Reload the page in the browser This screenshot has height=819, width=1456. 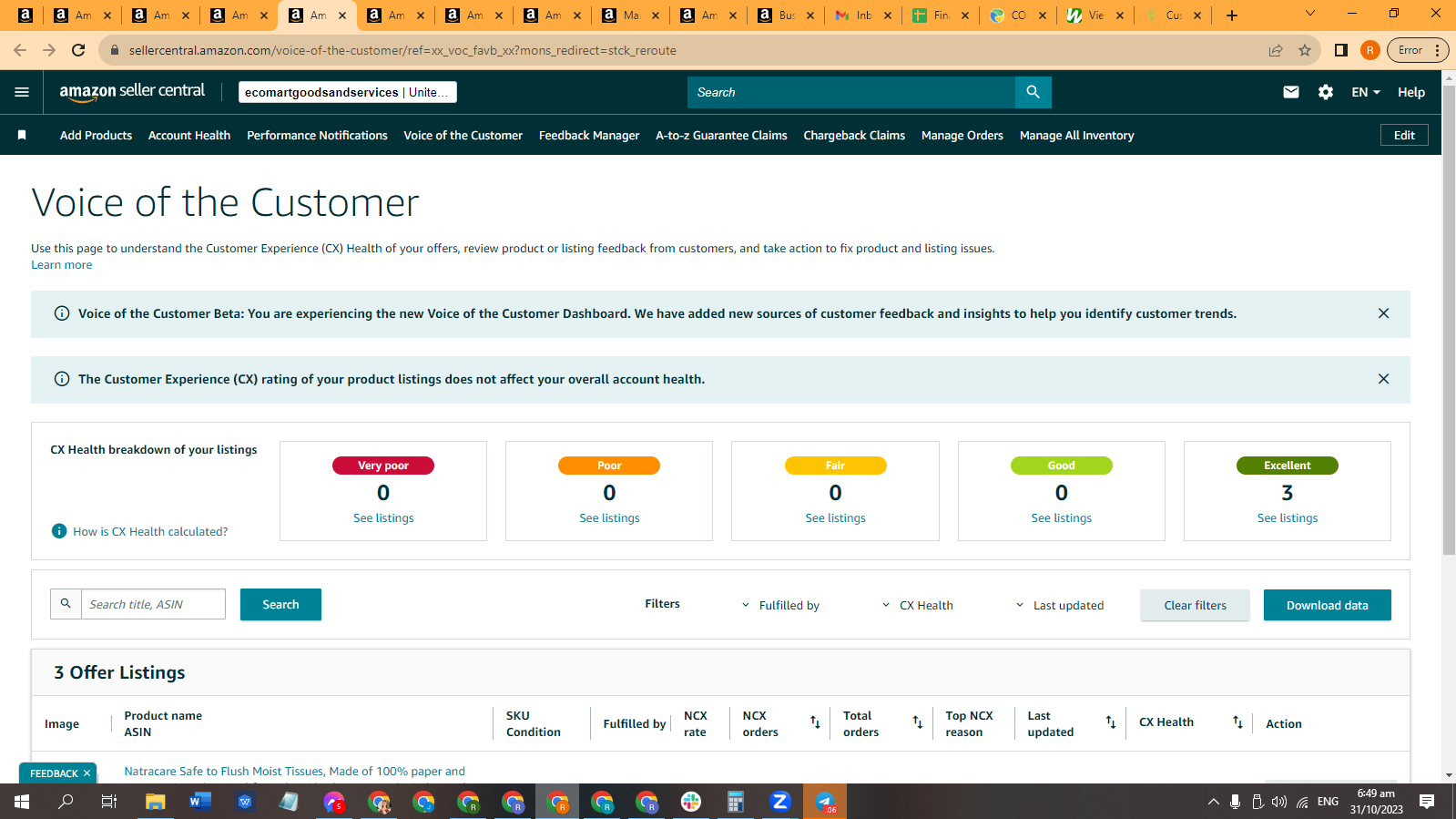(x=78, y=50)
